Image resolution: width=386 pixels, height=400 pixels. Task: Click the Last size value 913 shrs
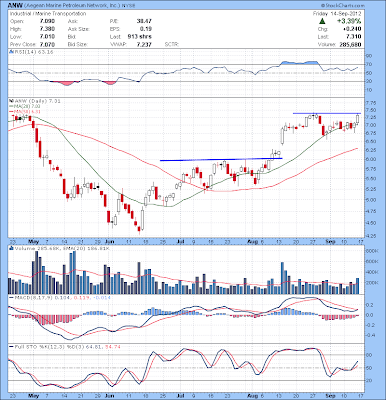pos(140,36)
